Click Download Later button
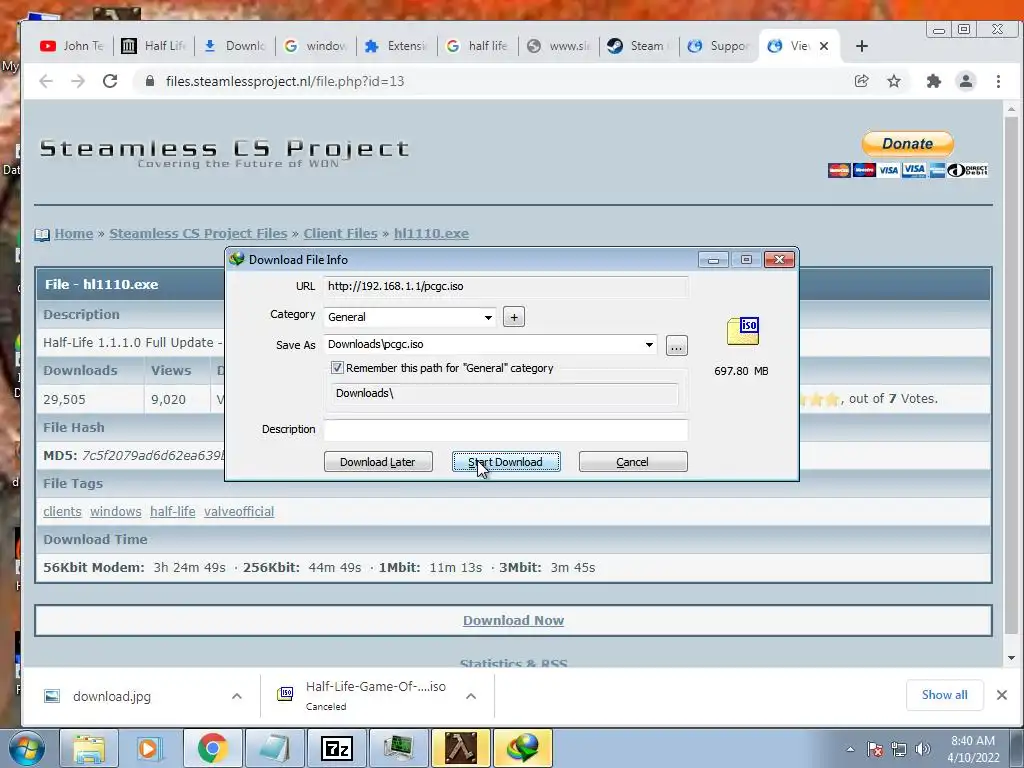The height and width of the screenshot is (768, 1024). [x=378, y=462]
